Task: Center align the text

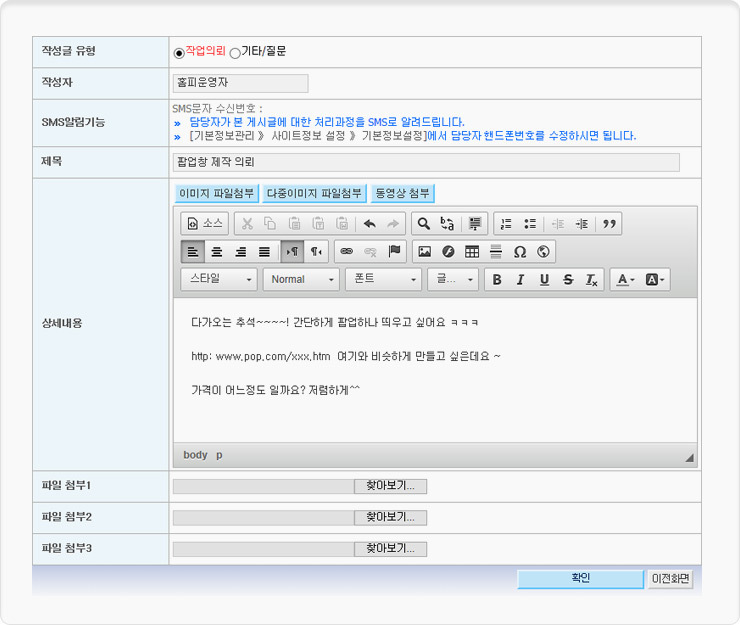Action: tap(217, 252)
